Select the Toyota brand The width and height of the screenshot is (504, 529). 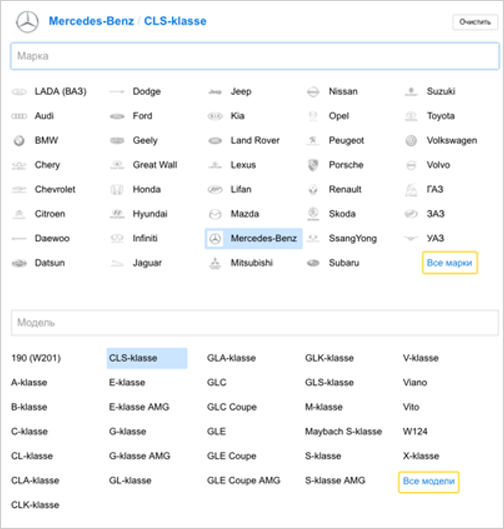coord(441,116)
